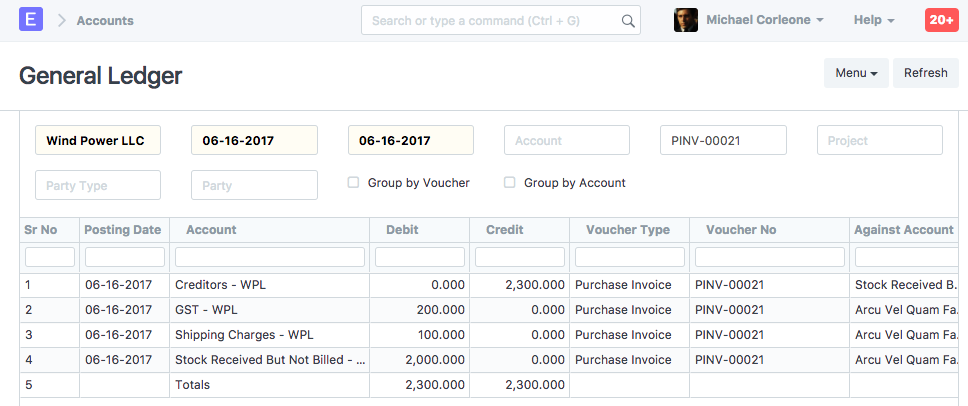Expand the Michael Corleone user dropdown
This screenshot has height=406, width=968.
(765, 20)
